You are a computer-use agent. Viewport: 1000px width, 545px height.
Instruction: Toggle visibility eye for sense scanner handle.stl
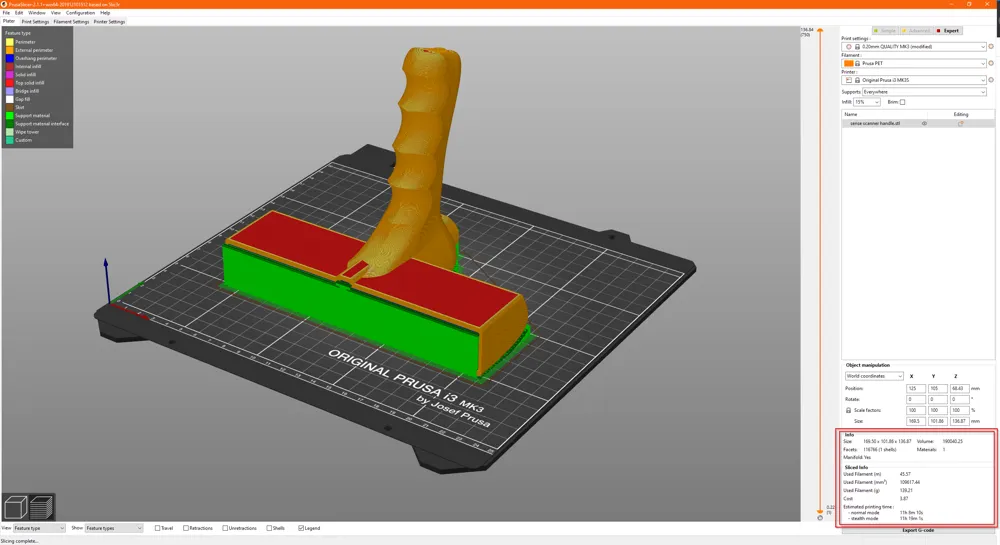tap(924, 124)
